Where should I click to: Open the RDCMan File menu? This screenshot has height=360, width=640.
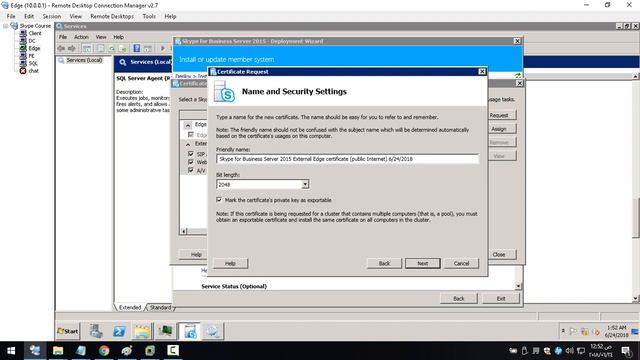point(11,16)
